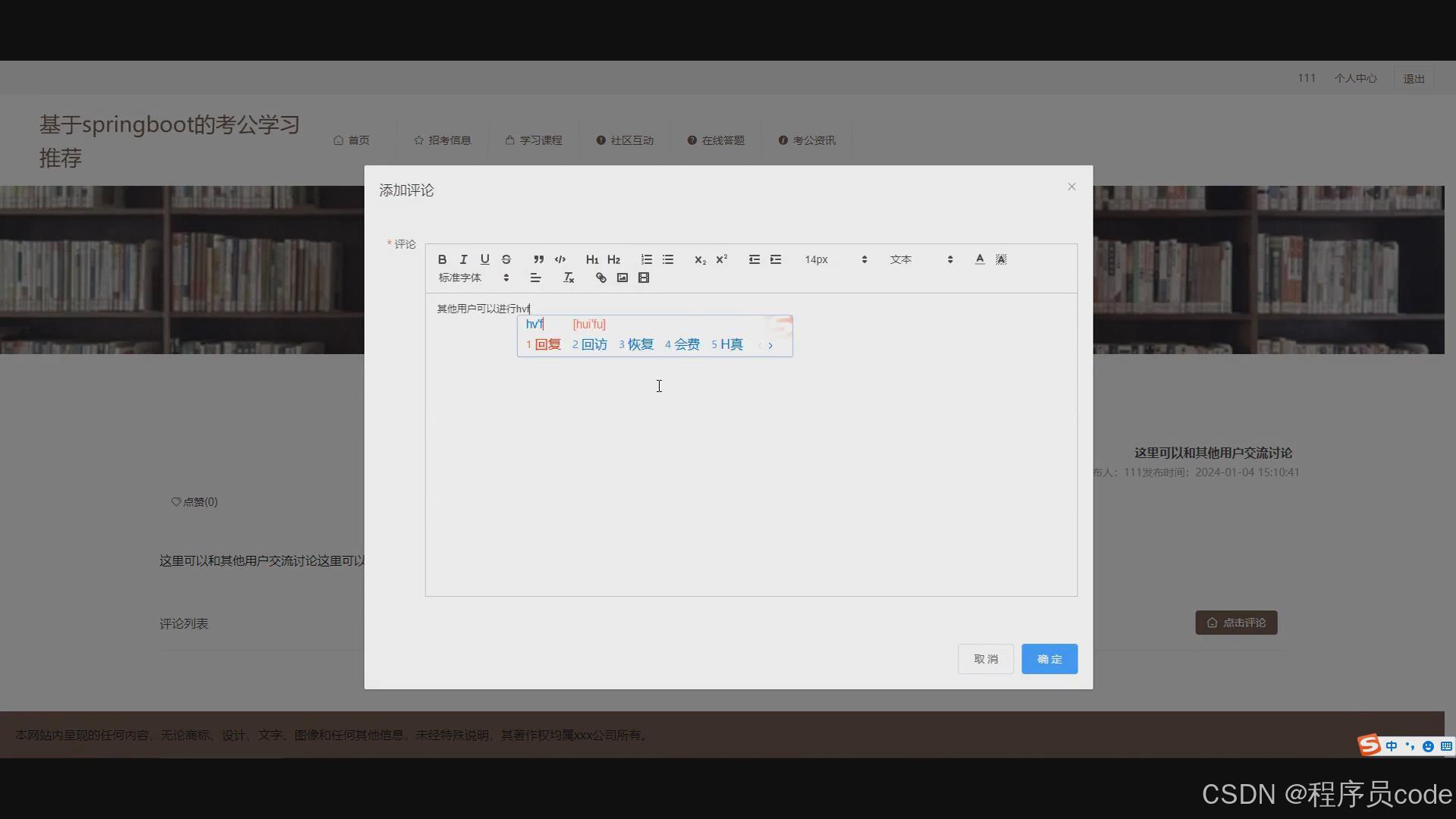This screenshot has height=819, width=1456.
Task: Insert a hyperlink
Action: [x=601, y=278]
